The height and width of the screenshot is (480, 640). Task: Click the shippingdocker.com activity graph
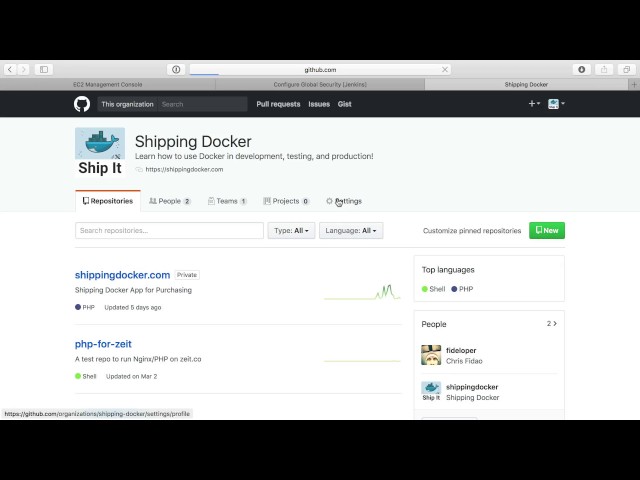pyautogui.click(x=362, y=292)
